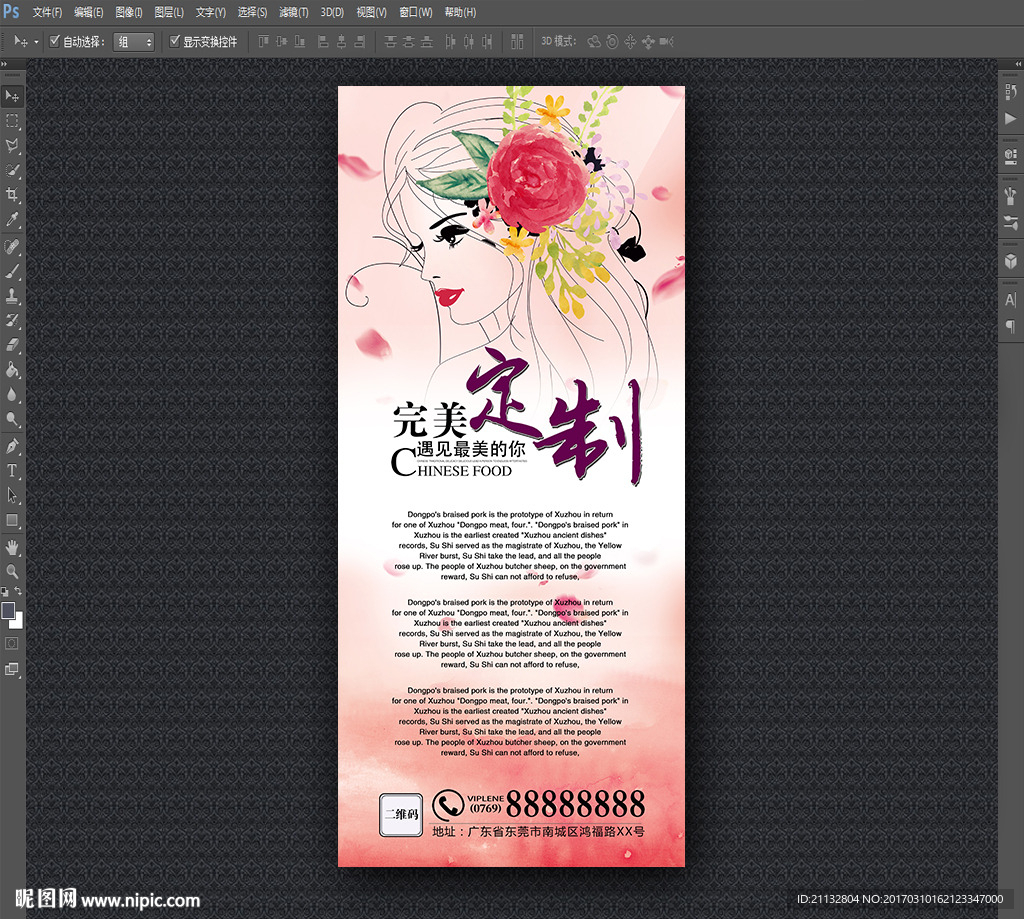Select the Quick Selection tool

click(12, 170)
